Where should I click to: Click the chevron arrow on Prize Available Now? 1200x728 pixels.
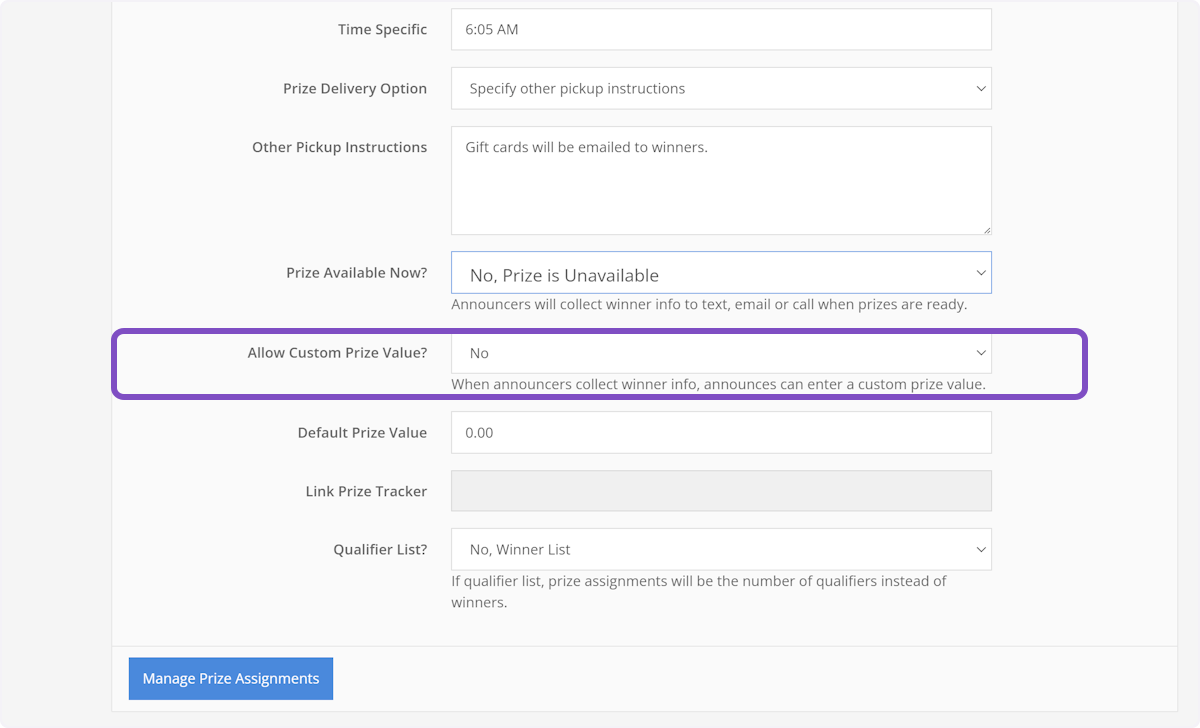pyautogui.click(x=980, y=273)
